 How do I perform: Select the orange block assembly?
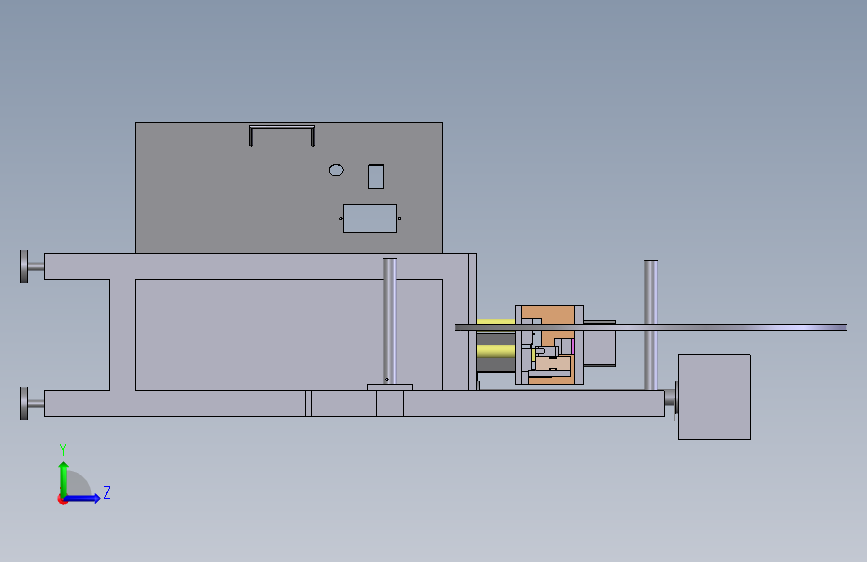click(550, 345)
